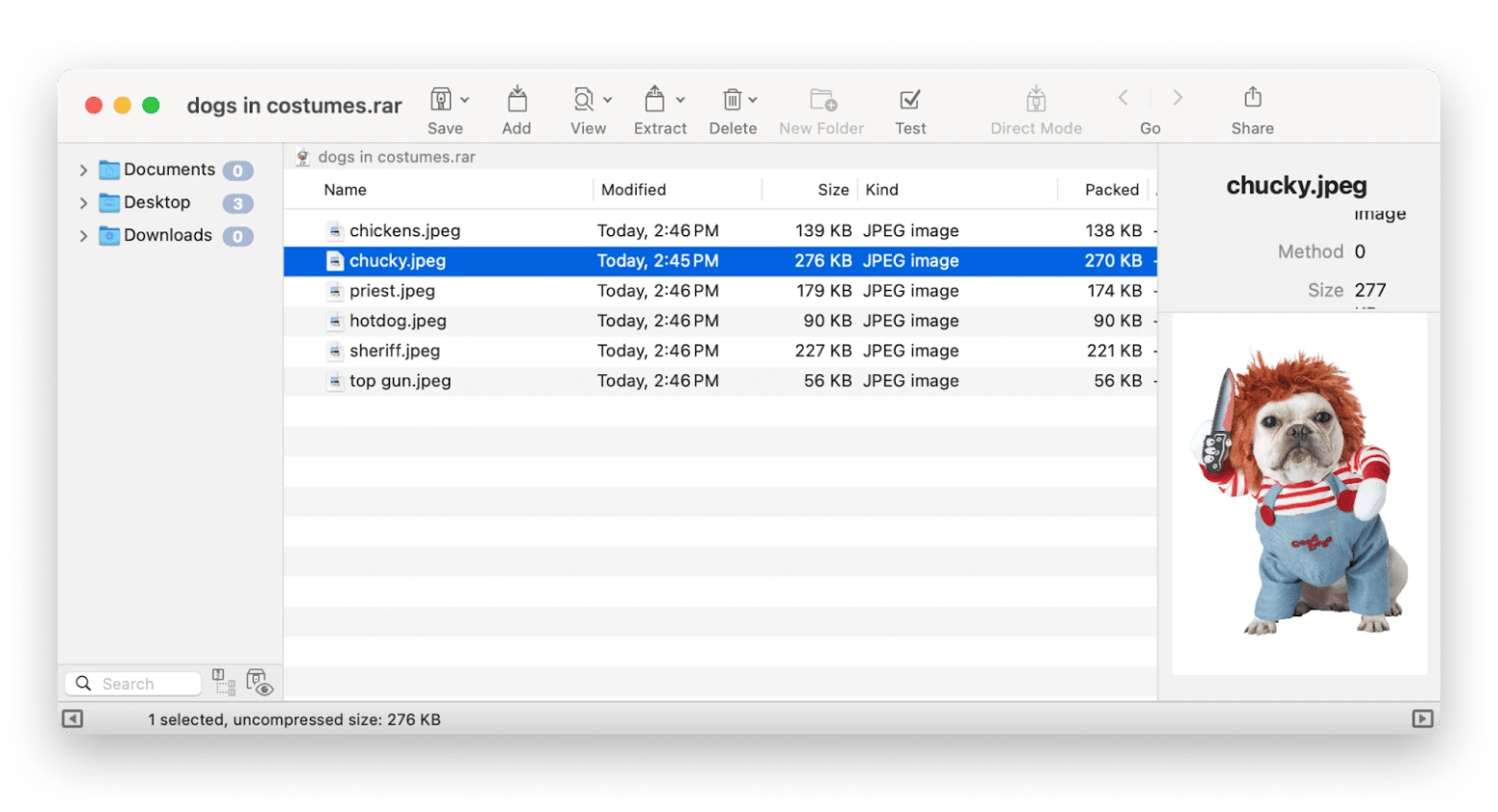
Task: Click the Size value 277 in preview pane
Action: 1370,290
